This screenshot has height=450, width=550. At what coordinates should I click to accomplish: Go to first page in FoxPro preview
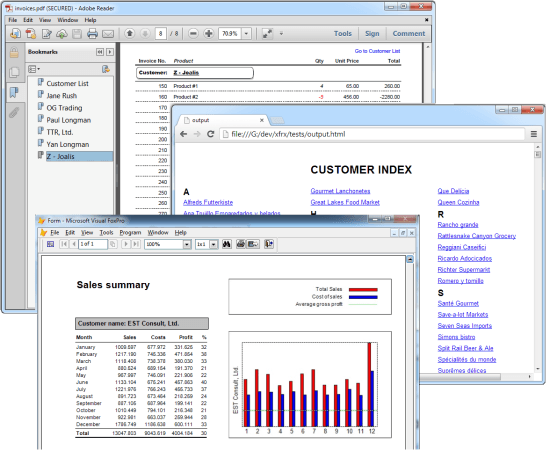pyautogui.click(x=63, y=244)
